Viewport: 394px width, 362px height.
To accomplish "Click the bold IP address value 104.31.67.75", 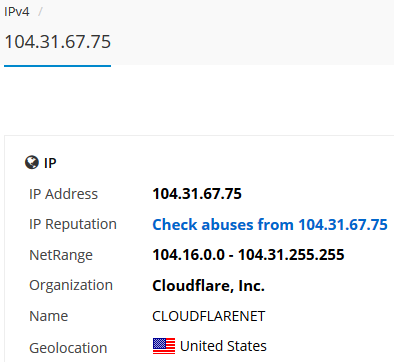I will click(x=197, y=194).
